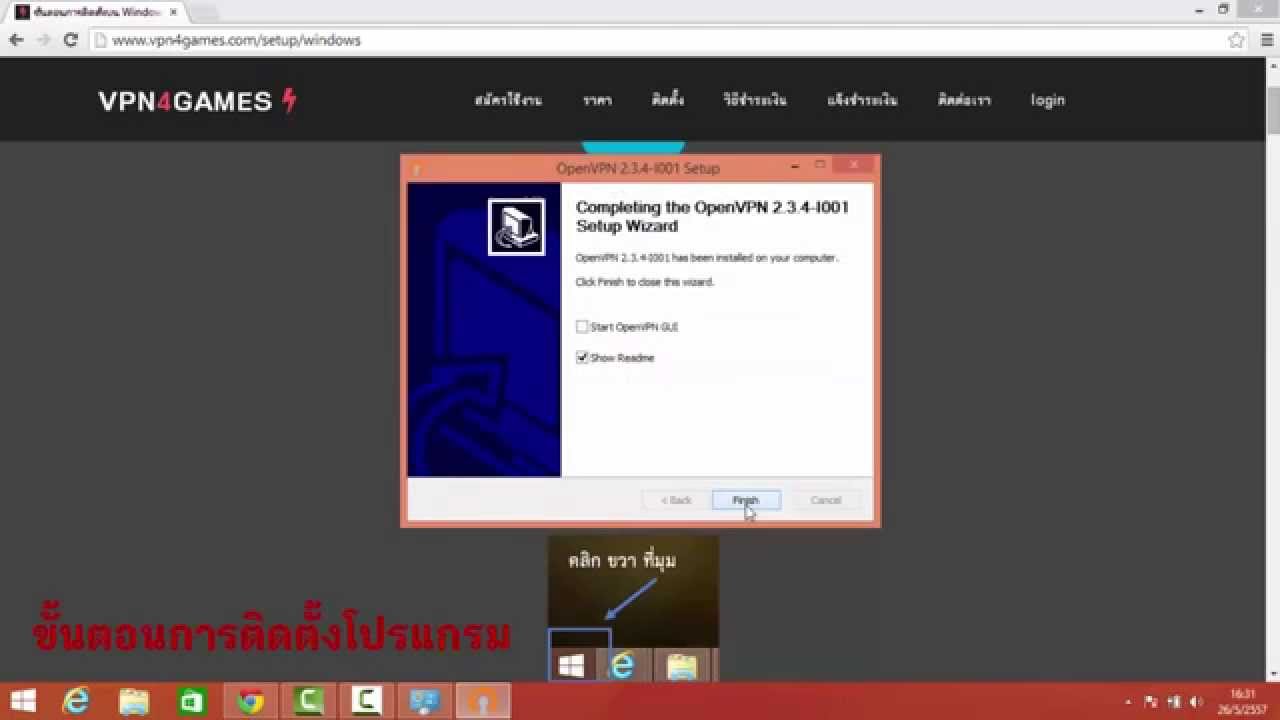The width and height of the screenshot is (1280, 720).
Task: Click the Finish button in setup wizard
Action: 746,500
